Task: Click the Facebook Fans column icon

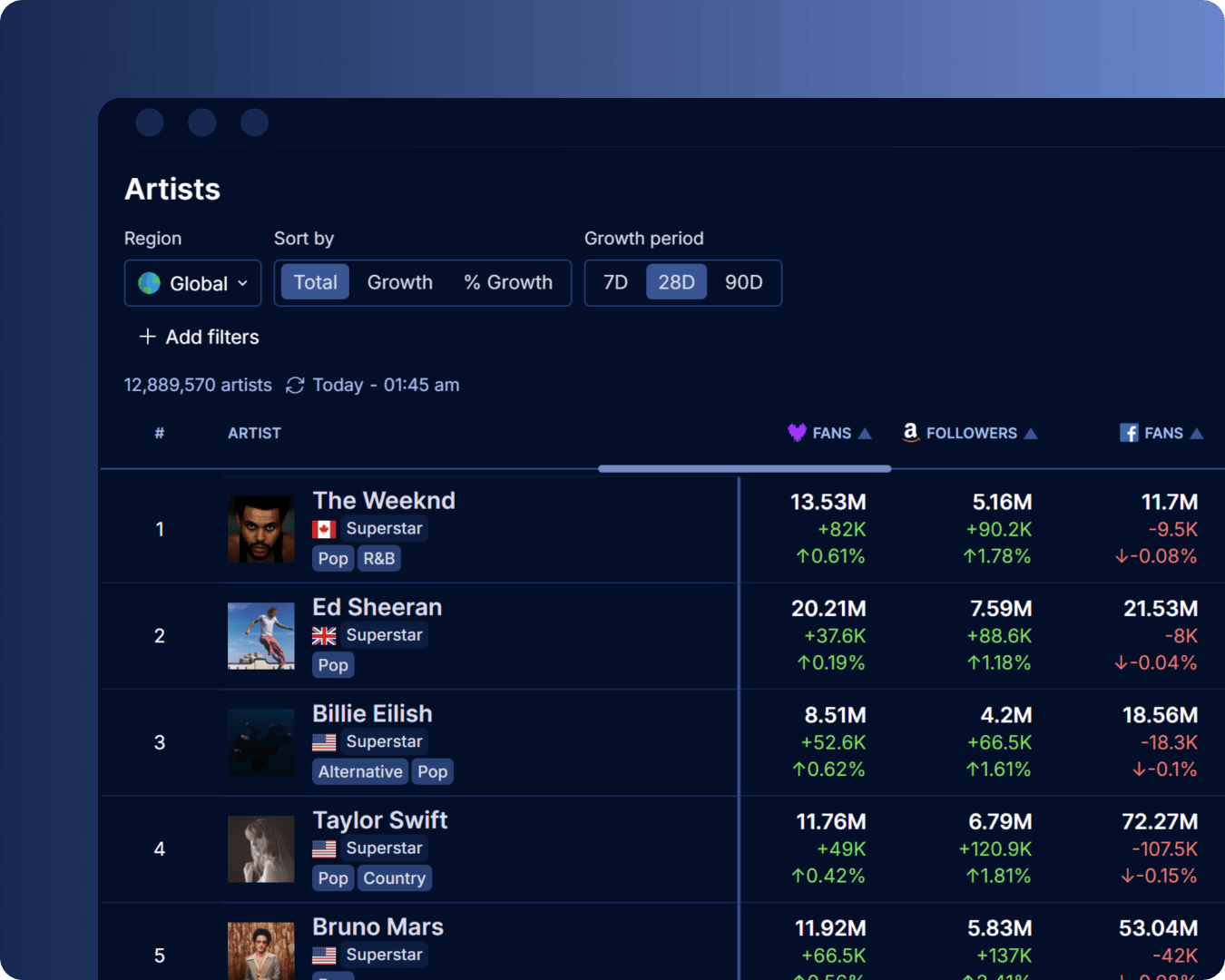Action: pyautogui.click(x=1128, y=433)
